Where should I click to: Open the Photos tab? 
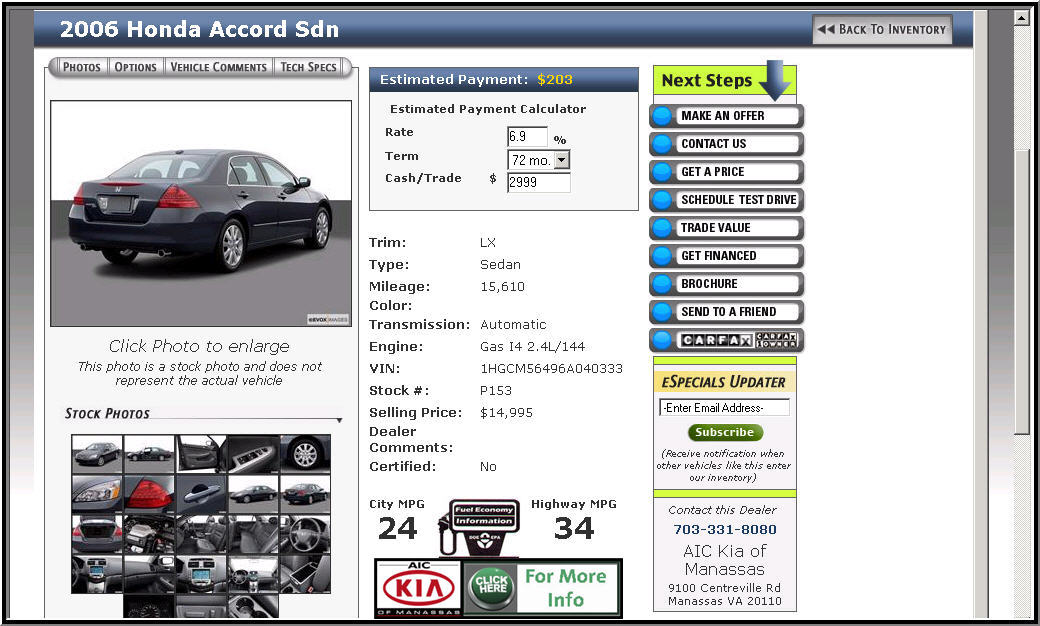coord(81,67)
